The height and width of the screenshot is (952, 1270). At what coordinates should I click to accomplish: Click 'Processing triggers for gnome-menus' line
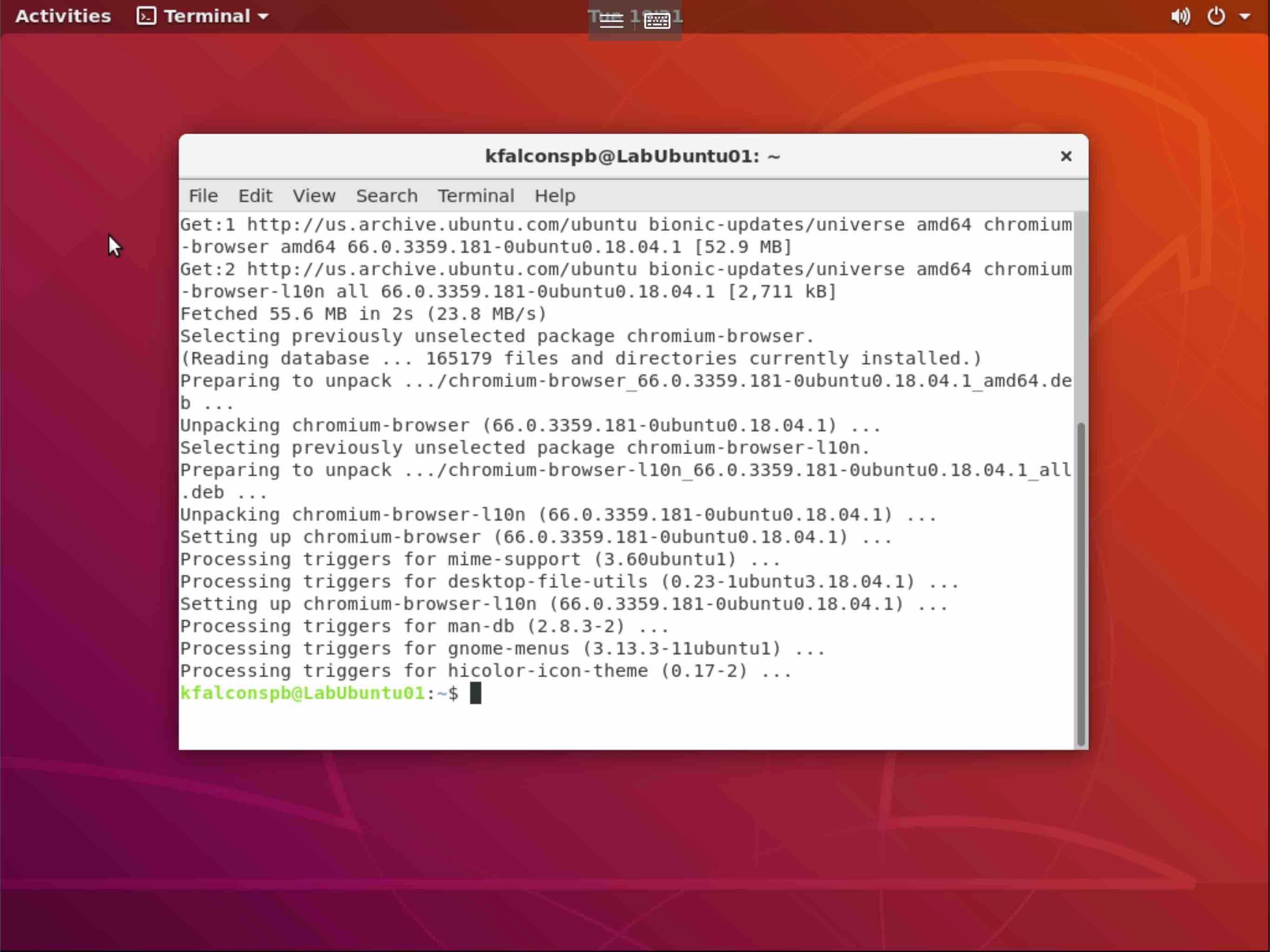[503, 649]
